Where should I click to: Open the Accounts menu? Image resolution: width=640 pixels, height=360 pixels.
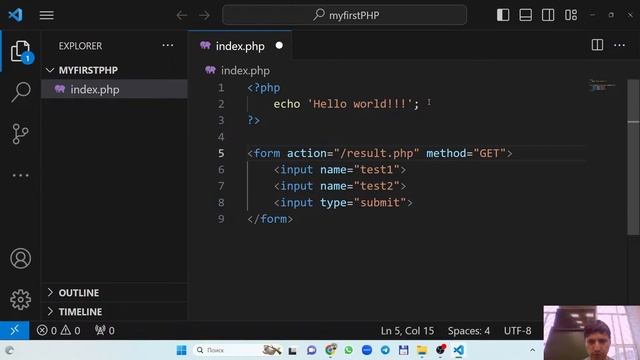tap(20, 258)
